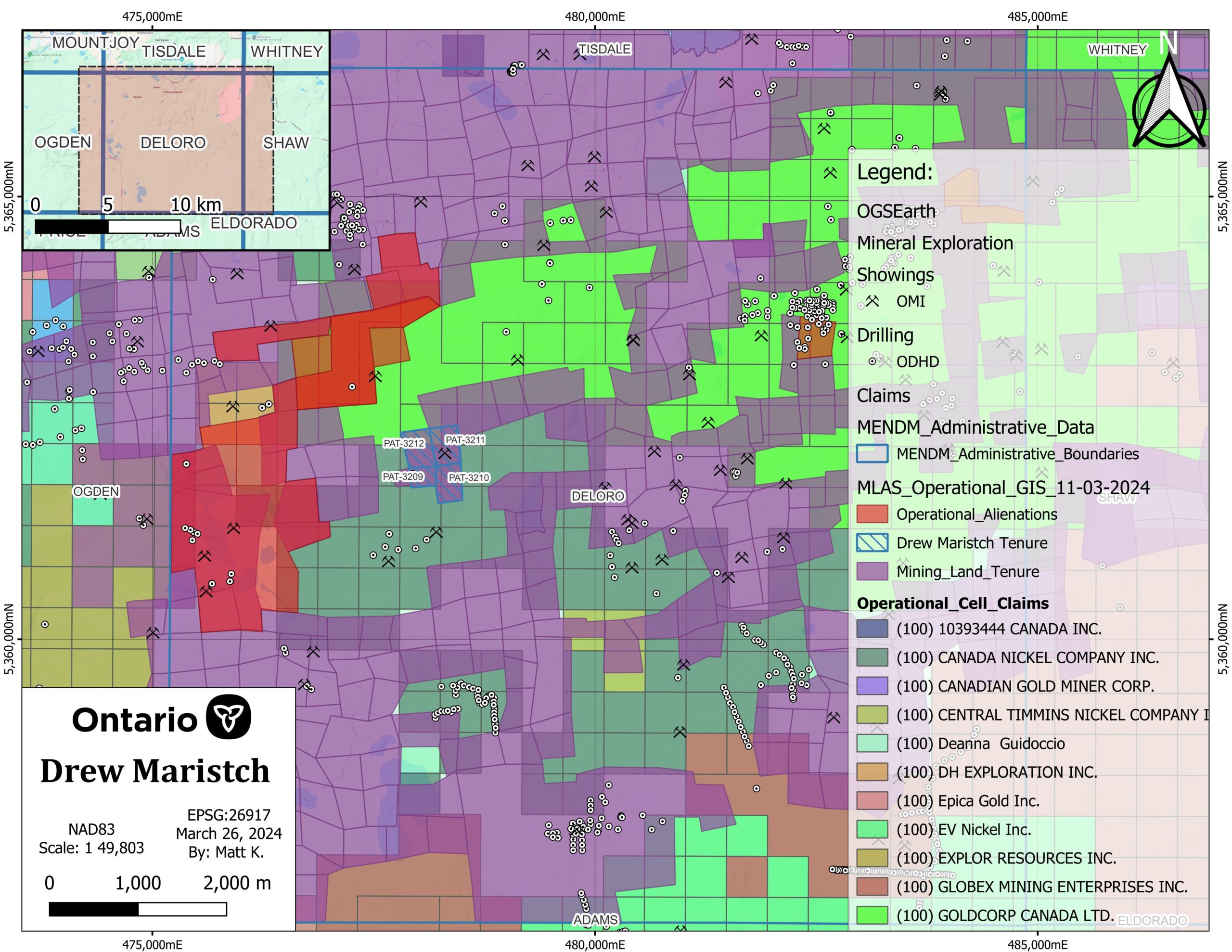Screen dimensions: 1232x952
Task: Click the 0–2,000 m scale bar
Action: (x=138, y=909)
